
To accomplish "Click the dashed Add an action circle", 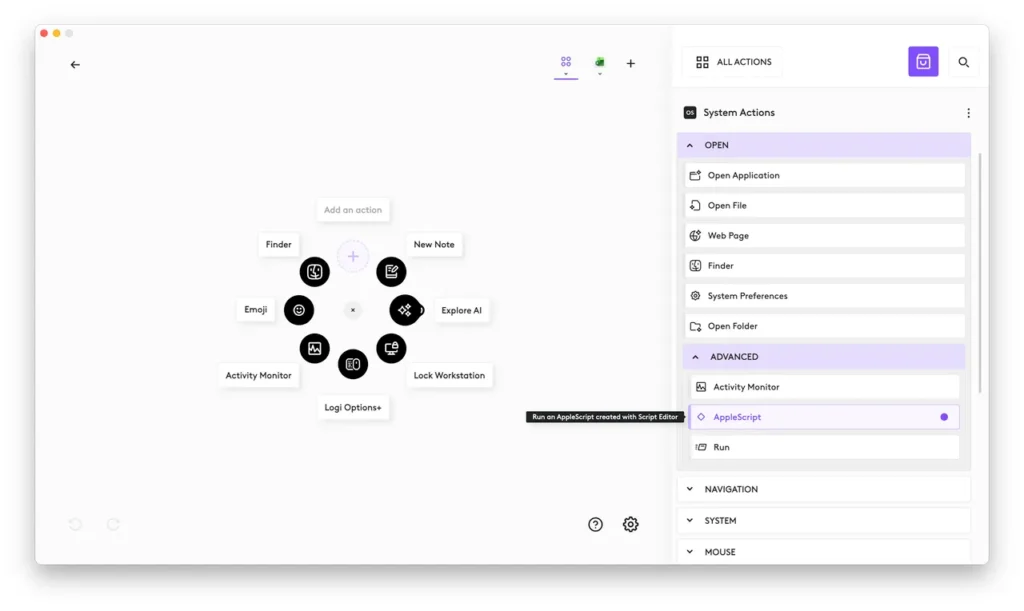I will coord(353,257).
